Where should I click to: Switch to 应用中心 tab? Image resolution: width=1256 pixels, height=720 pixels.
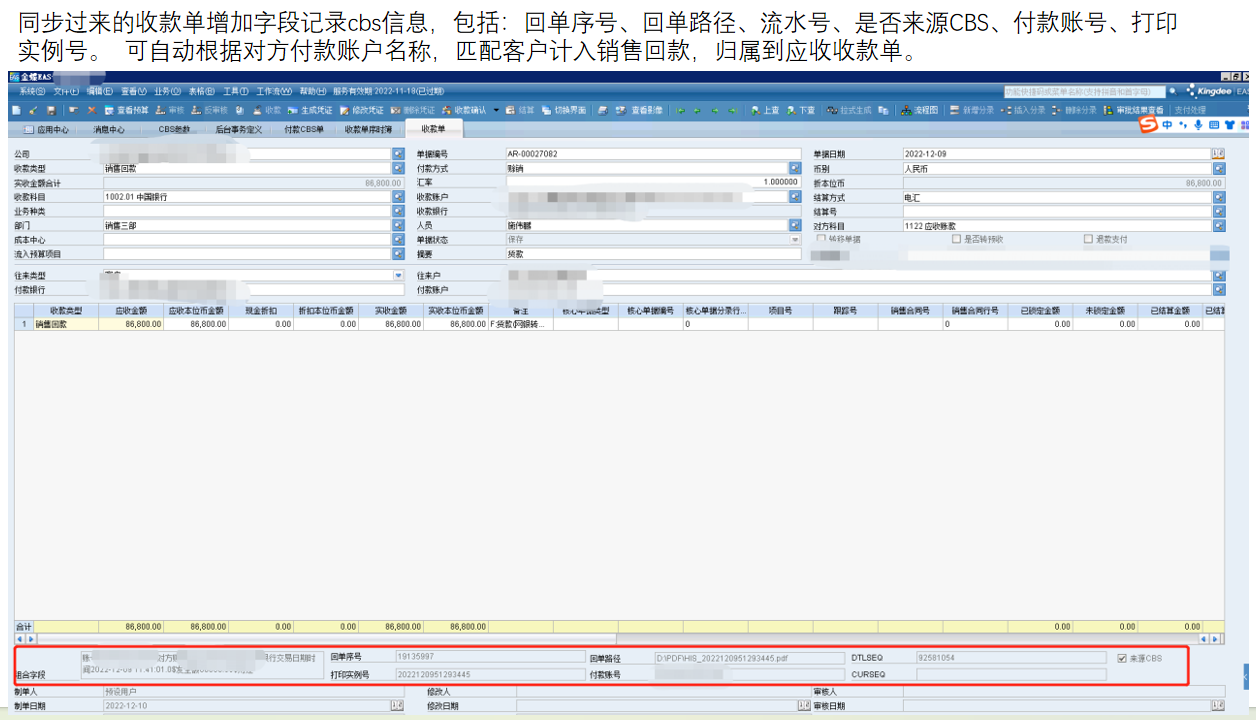pyautogui.click(x=46, y=129)
